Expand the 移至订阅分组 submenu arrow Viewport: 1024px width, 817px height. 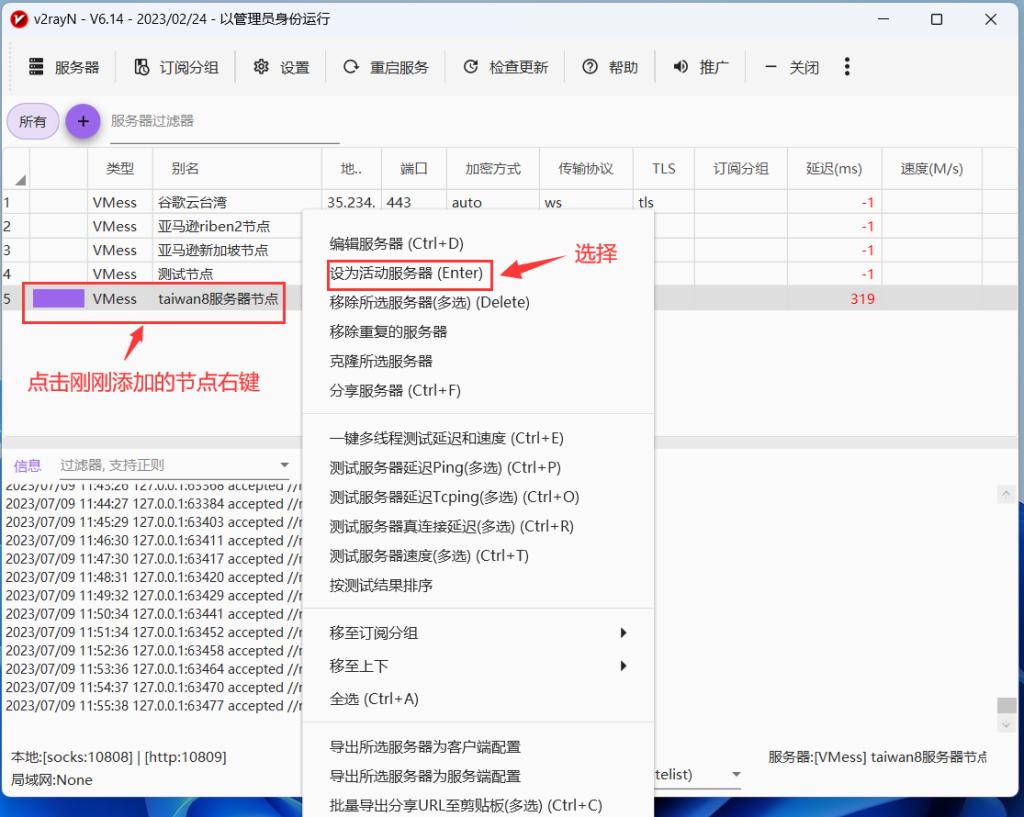coord(623,633)
